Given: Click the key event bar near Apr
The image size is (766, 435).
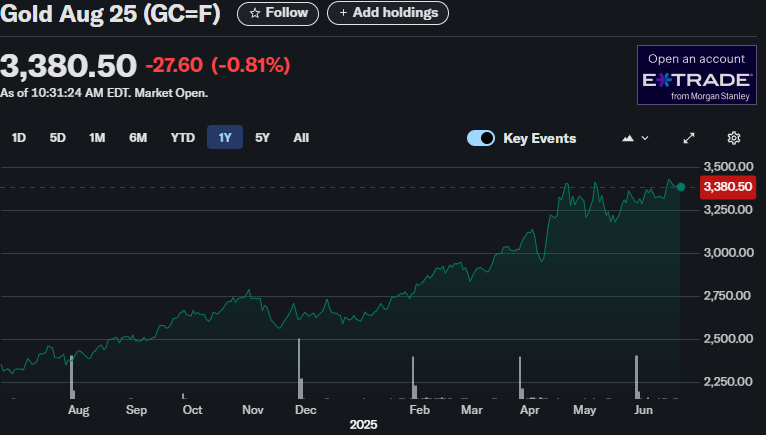Looking at the screenshot, I should (x=521, y=378).
